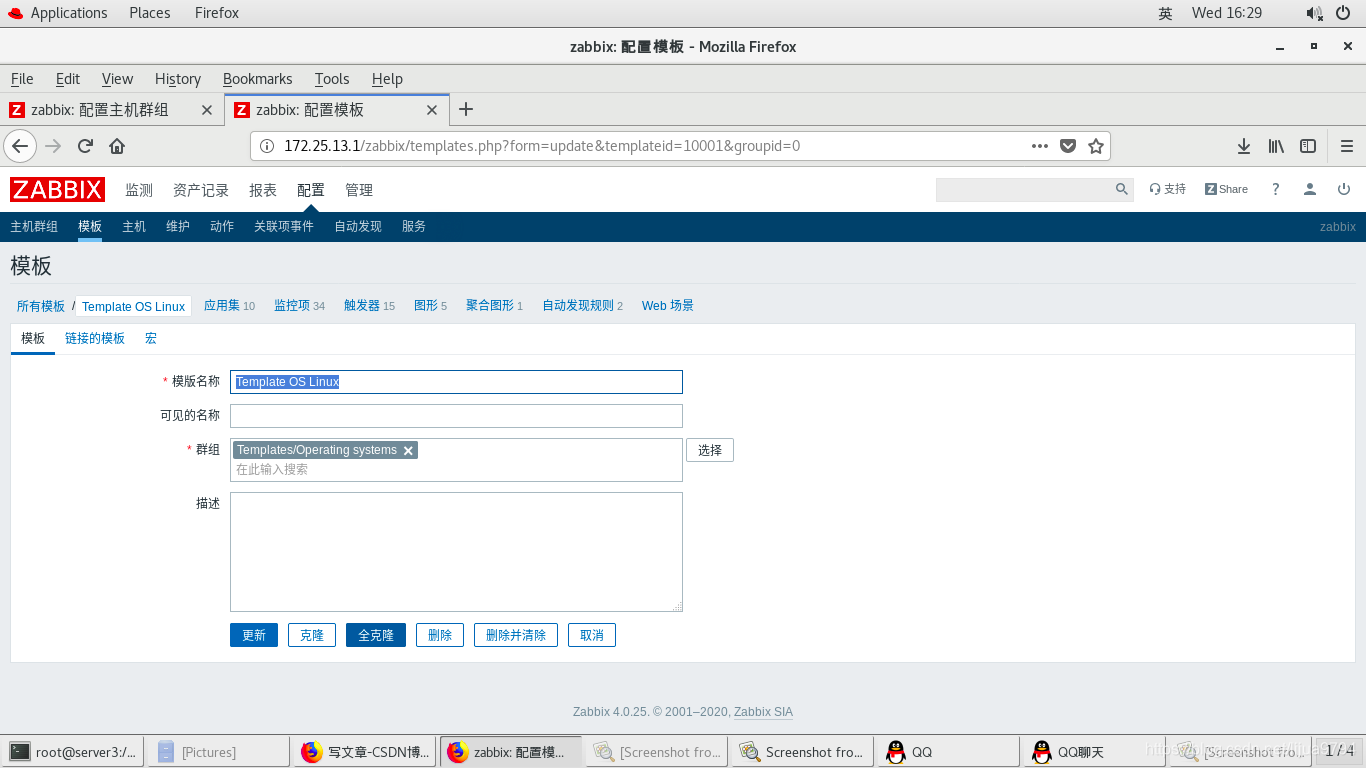Click the ZABBIX logo

tap(57, 189)
